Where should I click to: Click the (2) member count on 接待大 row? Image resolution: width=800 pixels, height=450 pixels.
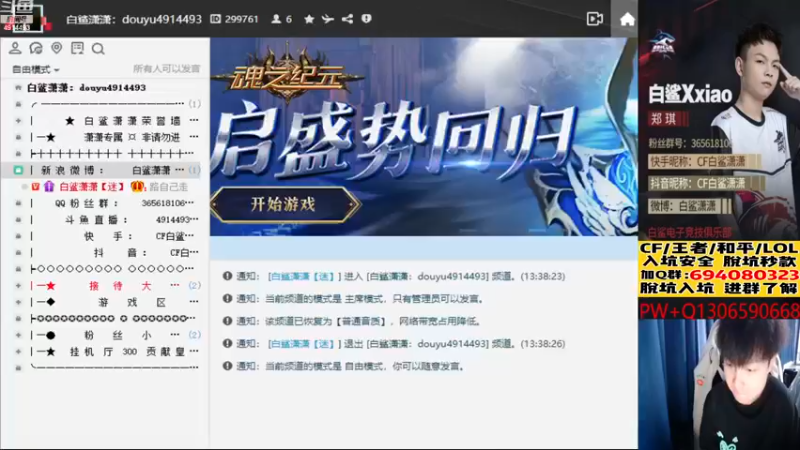[x=194, y=286]
